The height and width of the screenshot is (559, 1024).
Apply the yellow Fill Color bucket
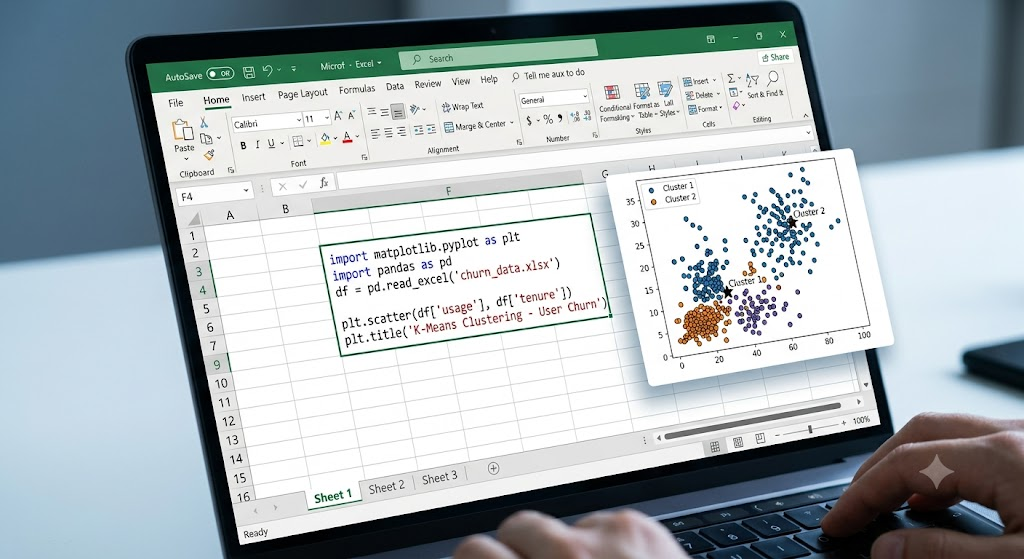pos(325,138)
